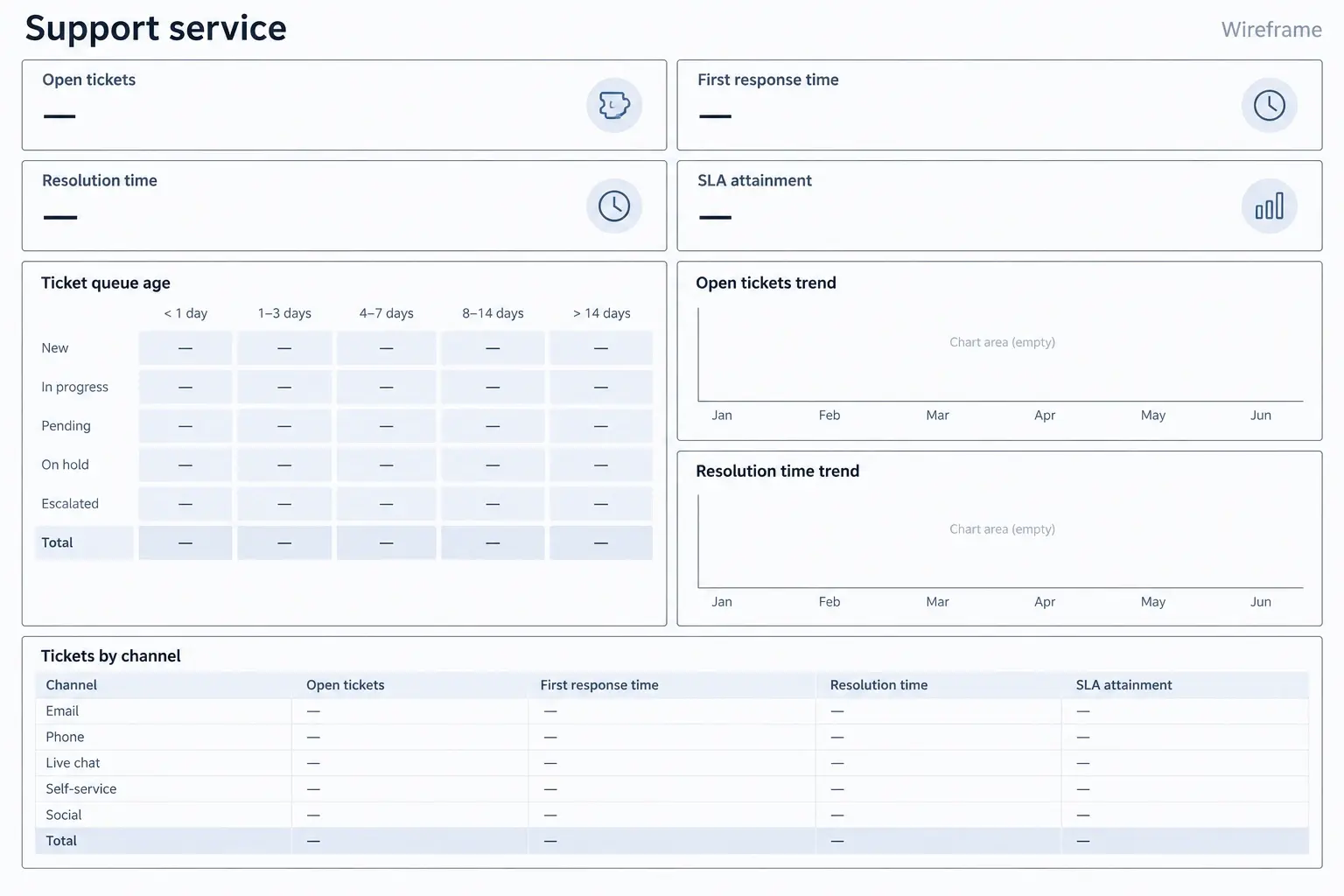Click the Tickets by channel heading
The image size is (1344, 896).
tap(110, 656)
